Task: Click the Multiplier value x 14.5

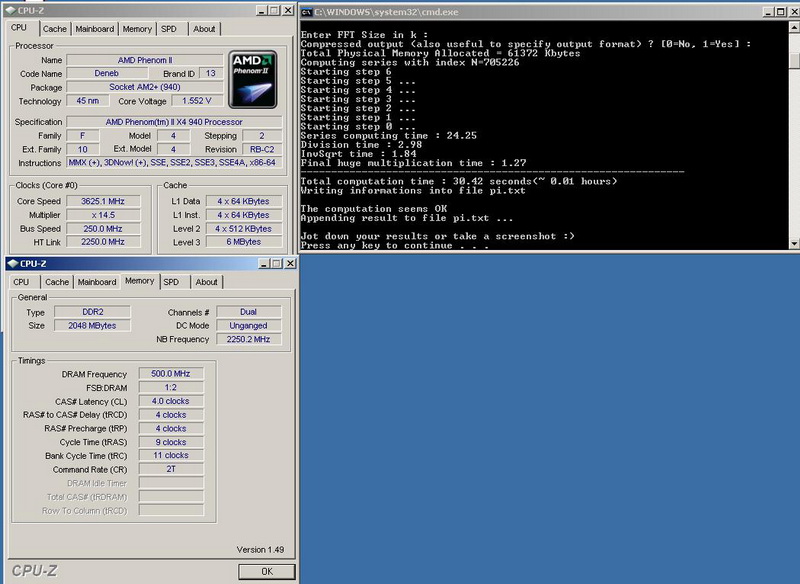Action: tap(103, 215)
